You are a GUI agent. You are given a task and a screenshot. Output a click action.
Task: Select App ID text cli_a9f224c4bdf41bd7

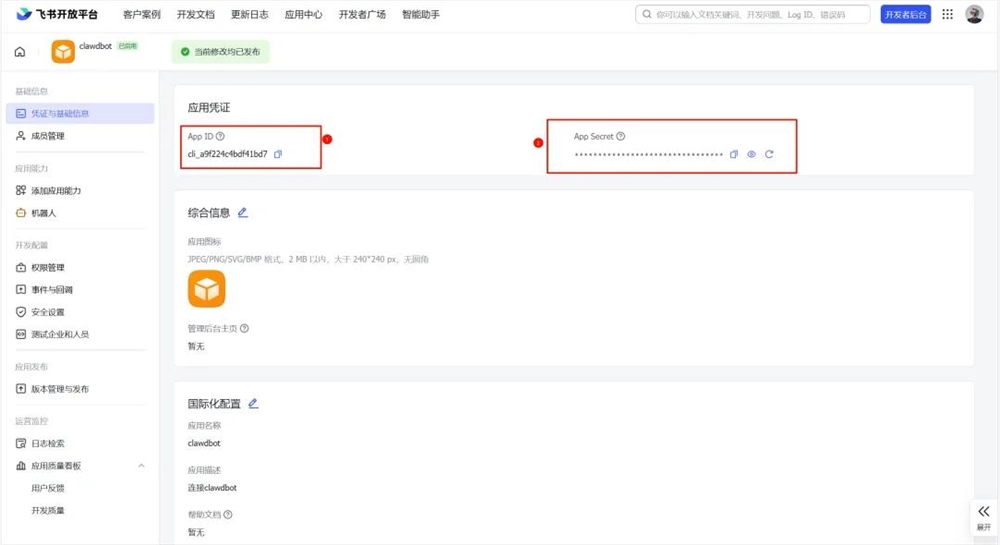point(228,154)
